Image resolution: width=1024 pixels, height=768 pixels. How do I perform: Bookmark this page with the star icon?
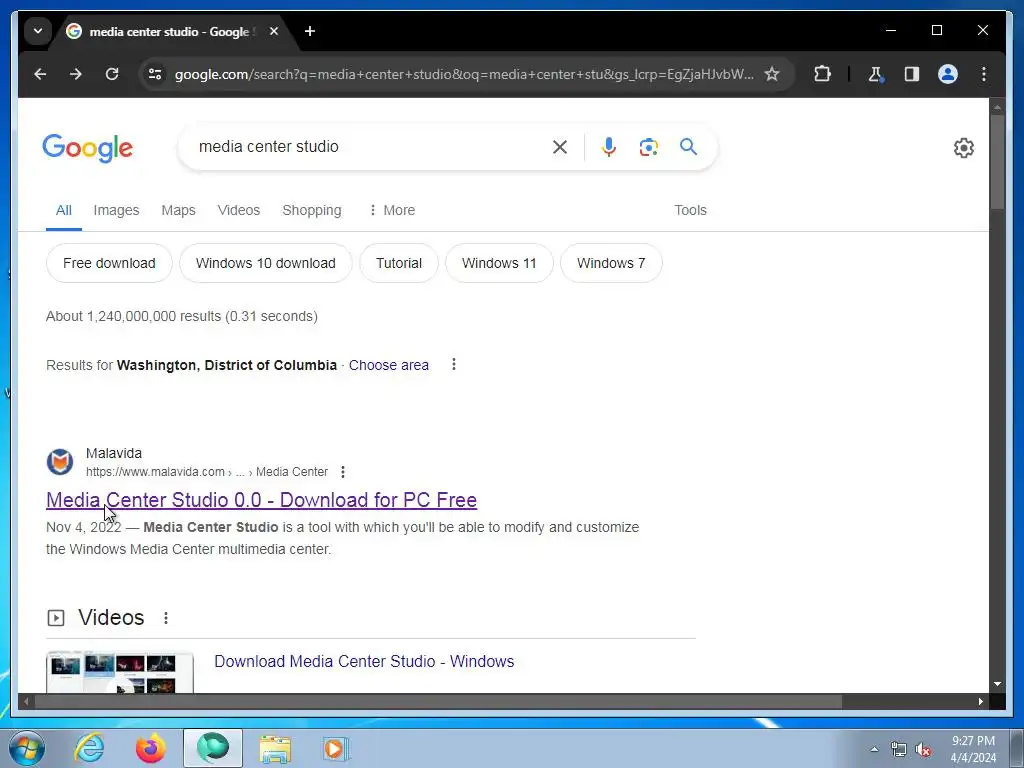tap(772, 74)
